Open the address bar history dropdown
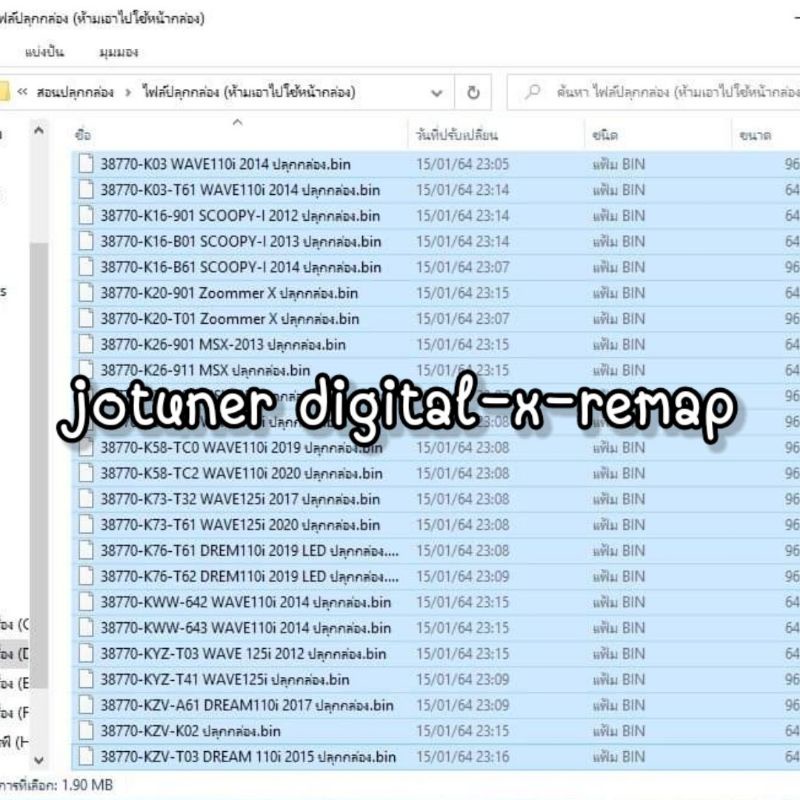The image size is (800, 800). (x=436, y=93)
